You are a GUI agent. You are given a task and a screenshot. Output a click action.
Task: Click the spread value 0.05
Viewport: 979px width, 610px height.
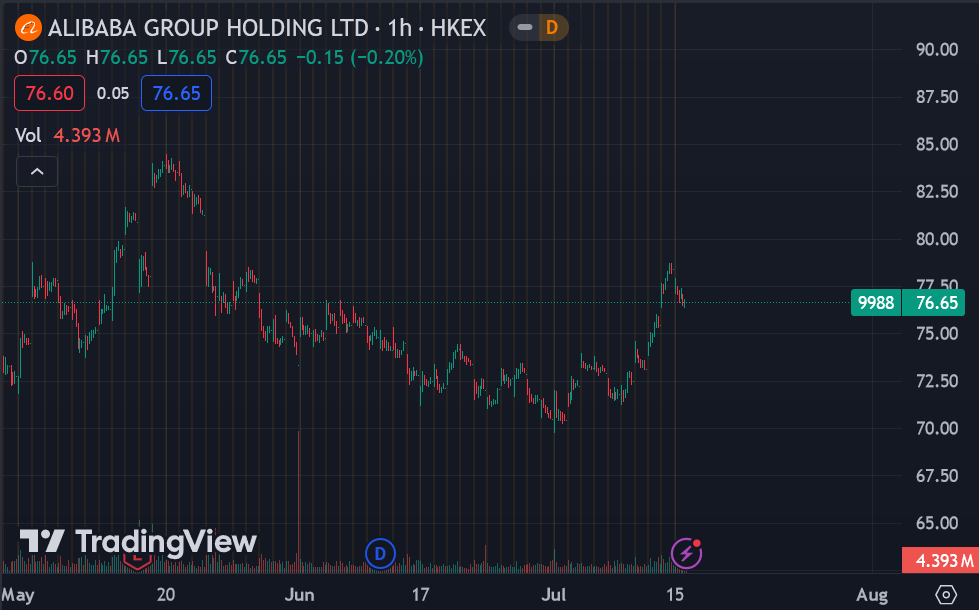pos(113,93)
